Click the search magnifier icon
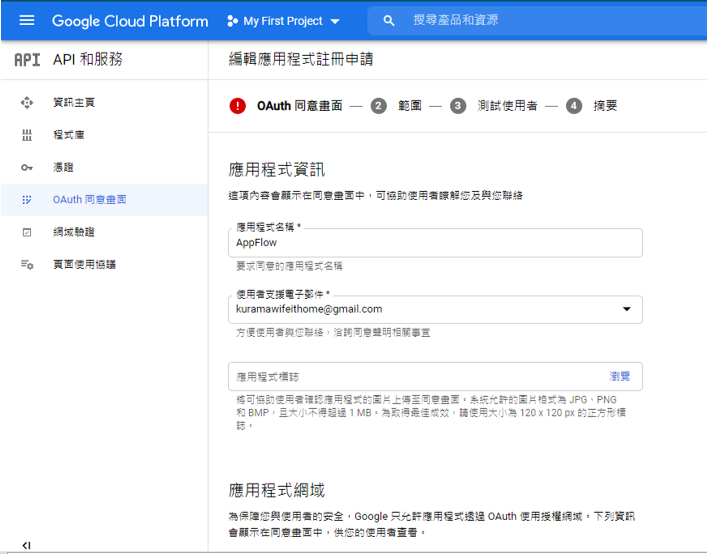 coord(389,21)
